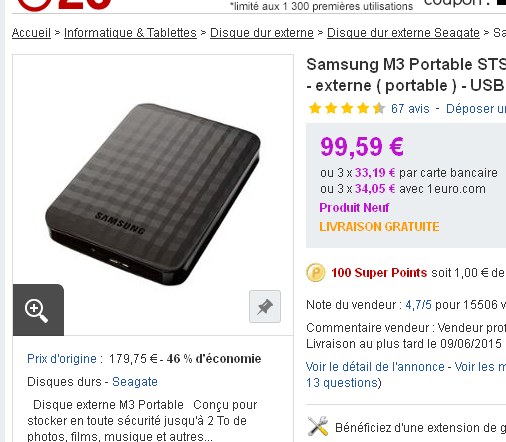
Task: Click the gold Super Points coin icon
Action: coord(316,273)
